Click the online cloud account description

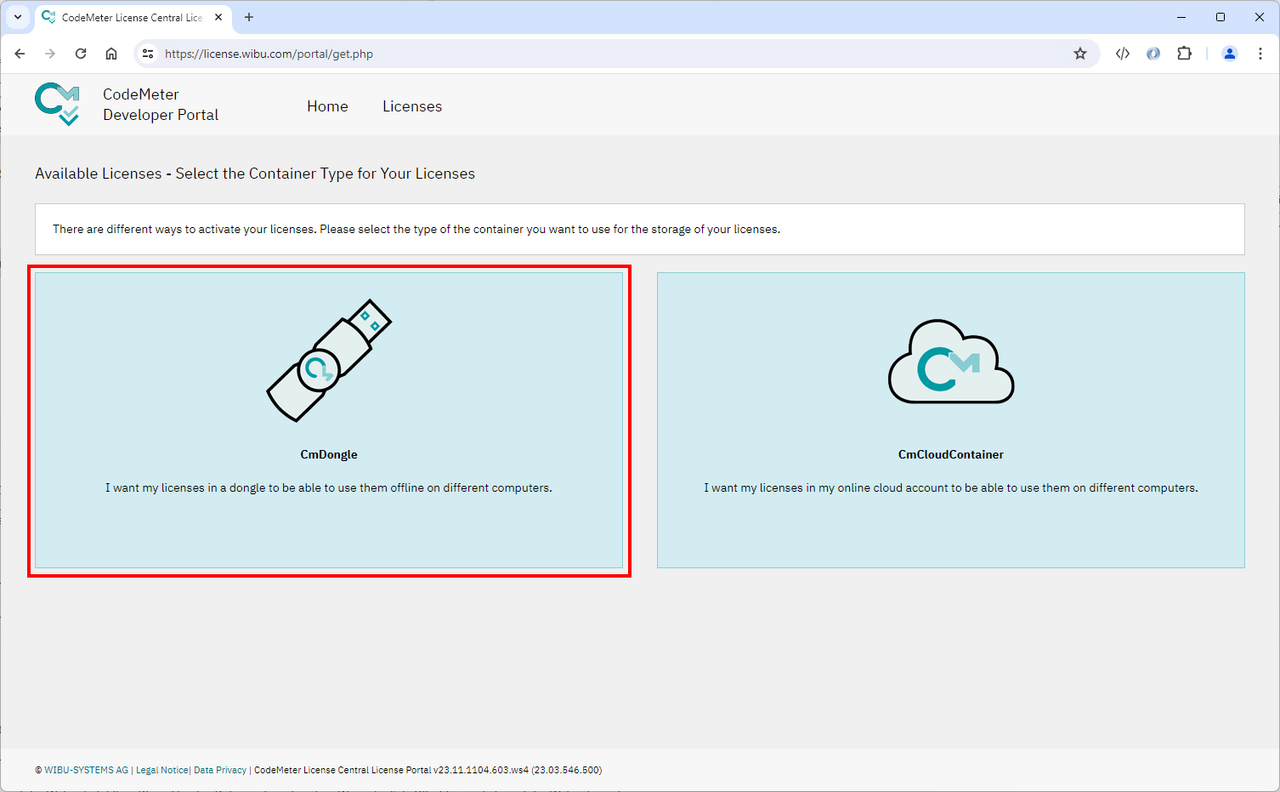click(x=951, y=488)
